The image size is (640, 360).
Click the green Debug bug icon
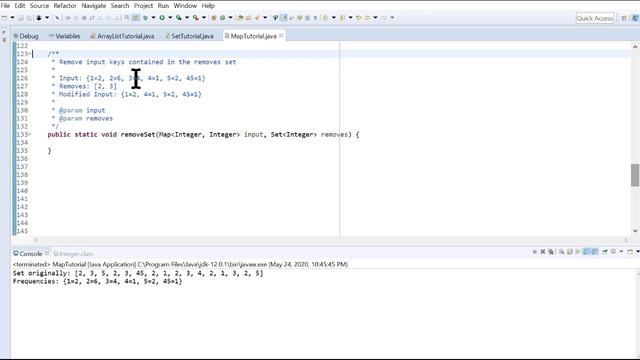[x=145, y=18]
